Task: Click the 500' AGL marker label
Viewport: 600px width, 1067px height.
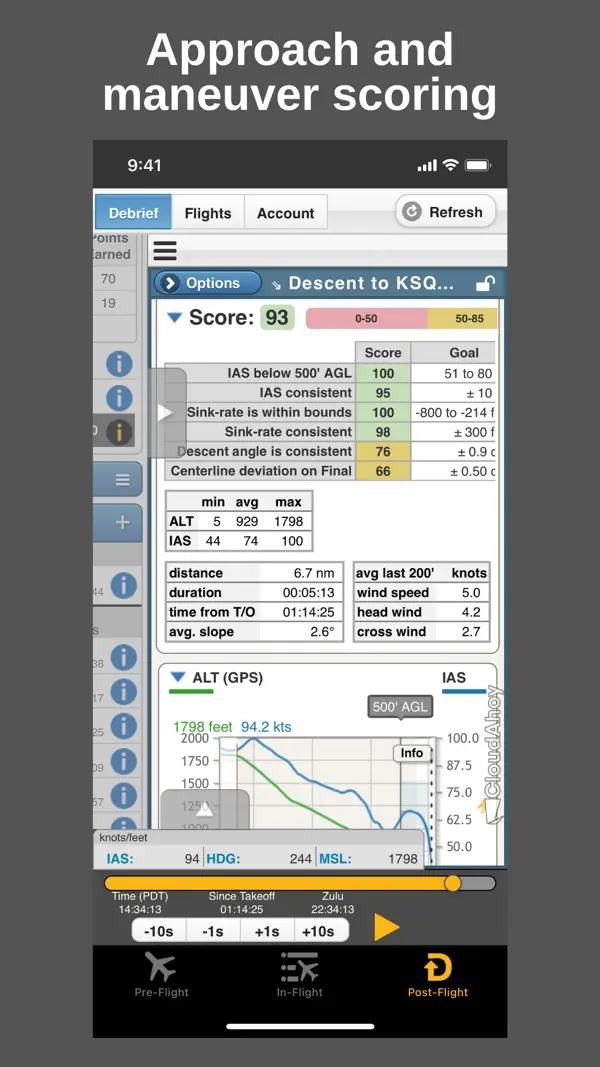Action: click(x=400, y=707)
